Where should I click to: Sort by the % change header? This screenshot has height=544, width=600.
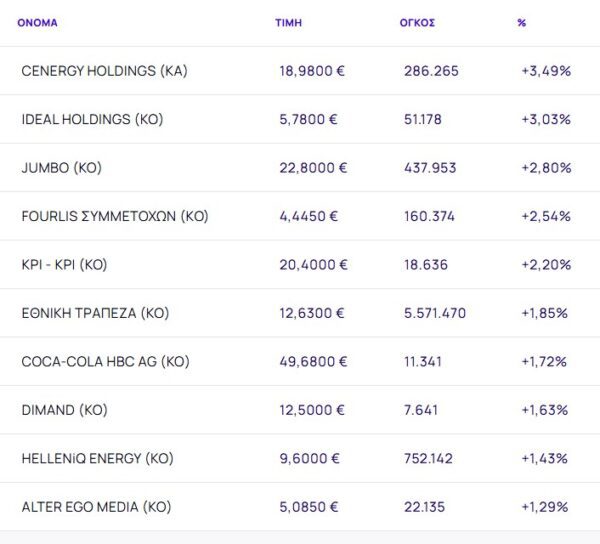click(522, 22)
